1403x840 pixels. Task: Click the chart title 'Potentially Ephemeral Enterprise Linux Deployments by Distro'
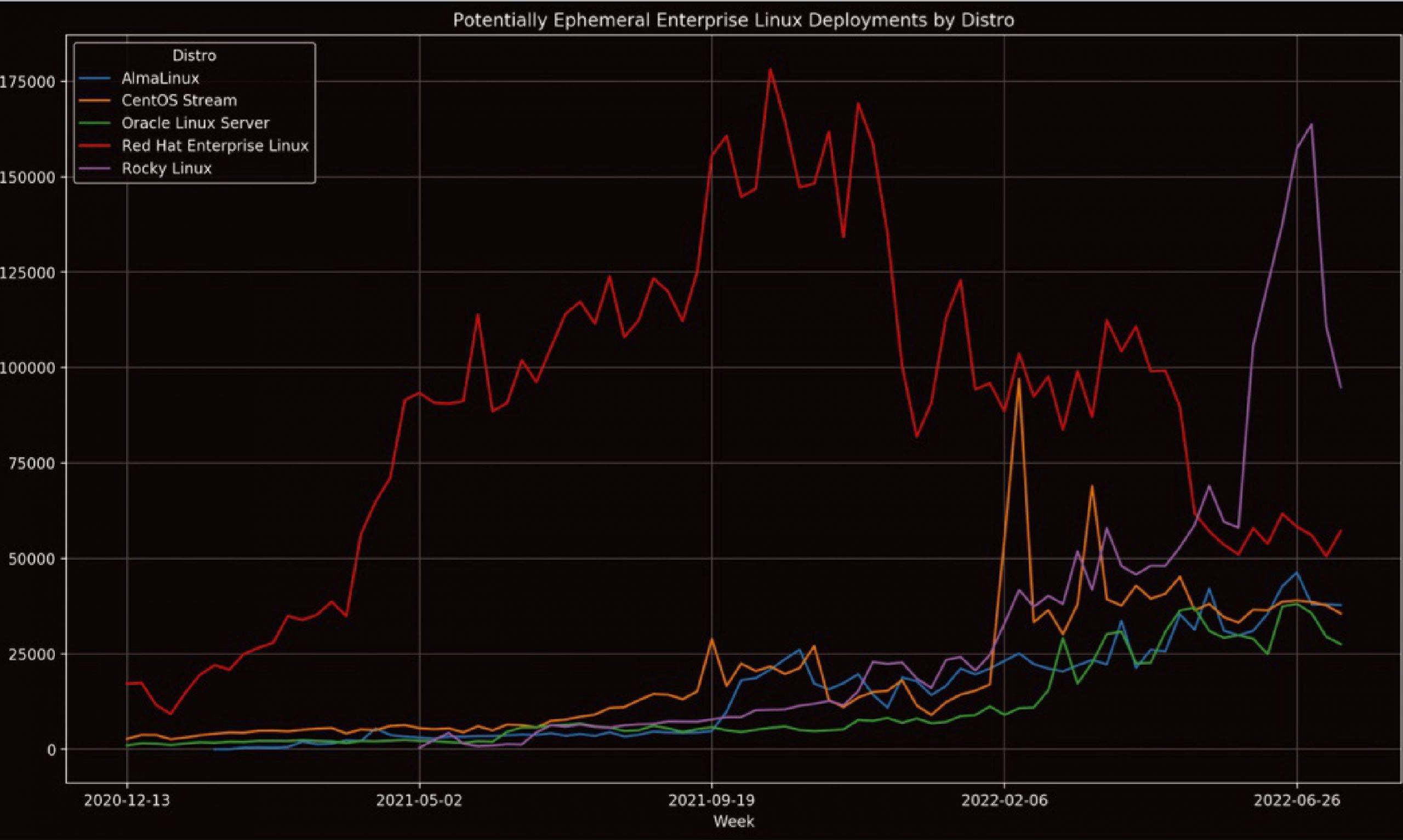733,21
